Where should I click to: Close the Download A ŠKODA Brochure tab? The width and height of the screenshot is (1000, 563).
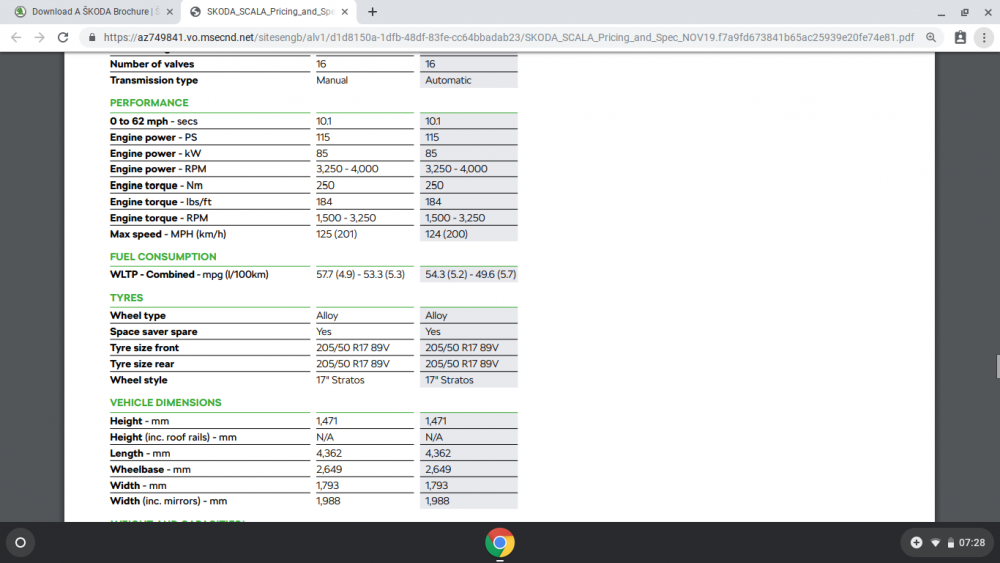tap(170, 11)
